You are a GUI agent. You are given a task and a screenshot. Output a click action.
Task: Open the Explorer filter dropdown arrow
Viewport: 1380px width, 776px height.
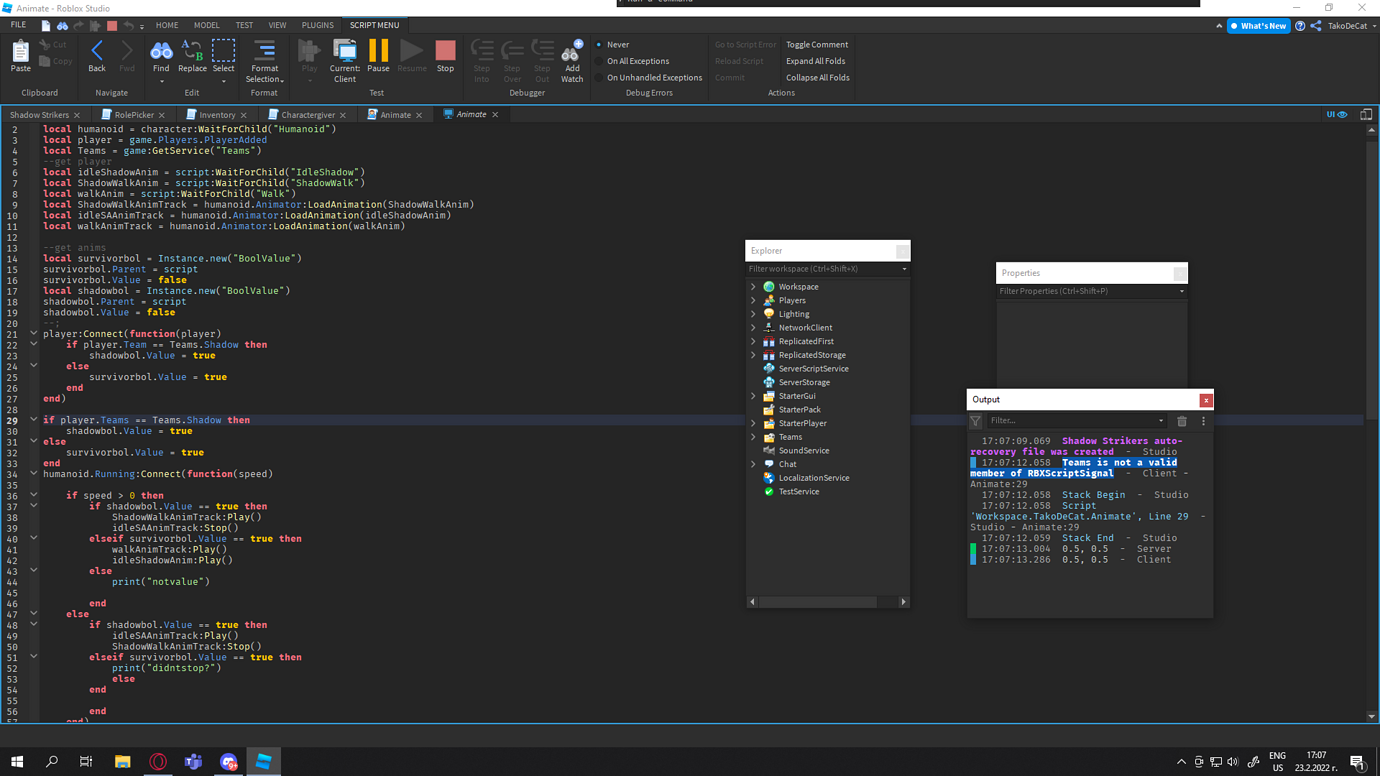(904, 269)
